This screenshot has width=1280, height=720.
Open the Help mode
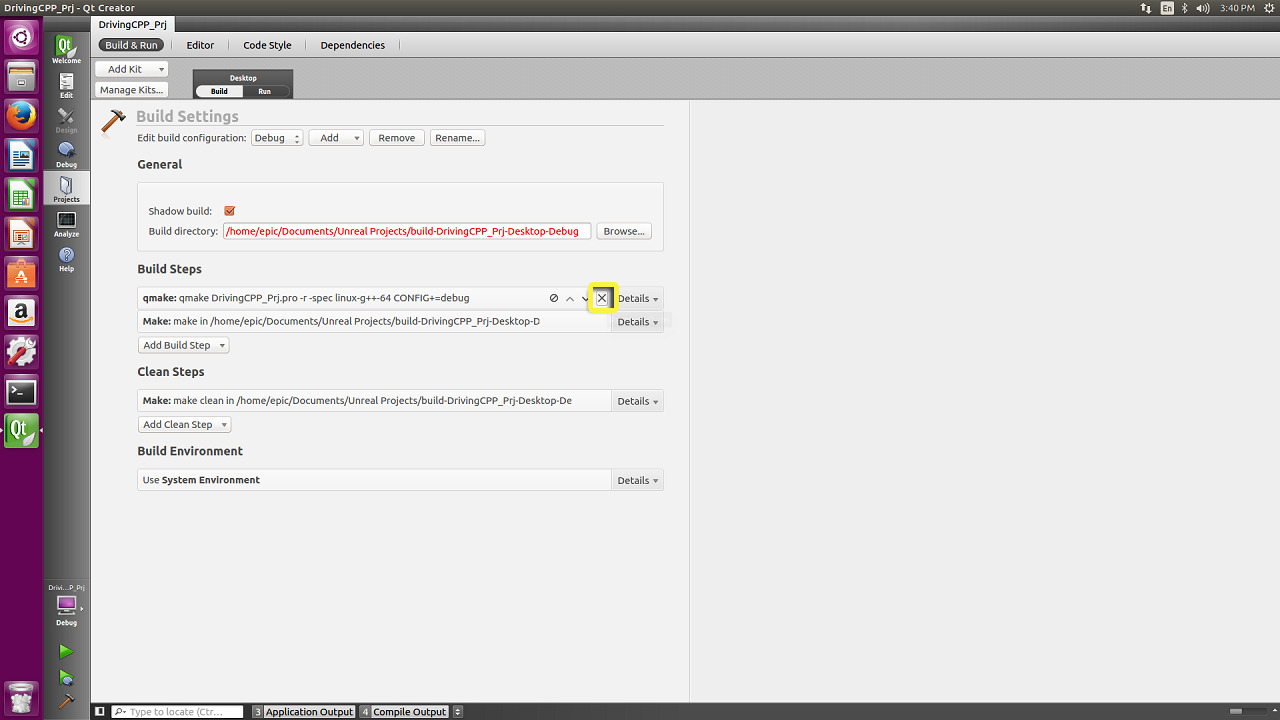point(66,258)
